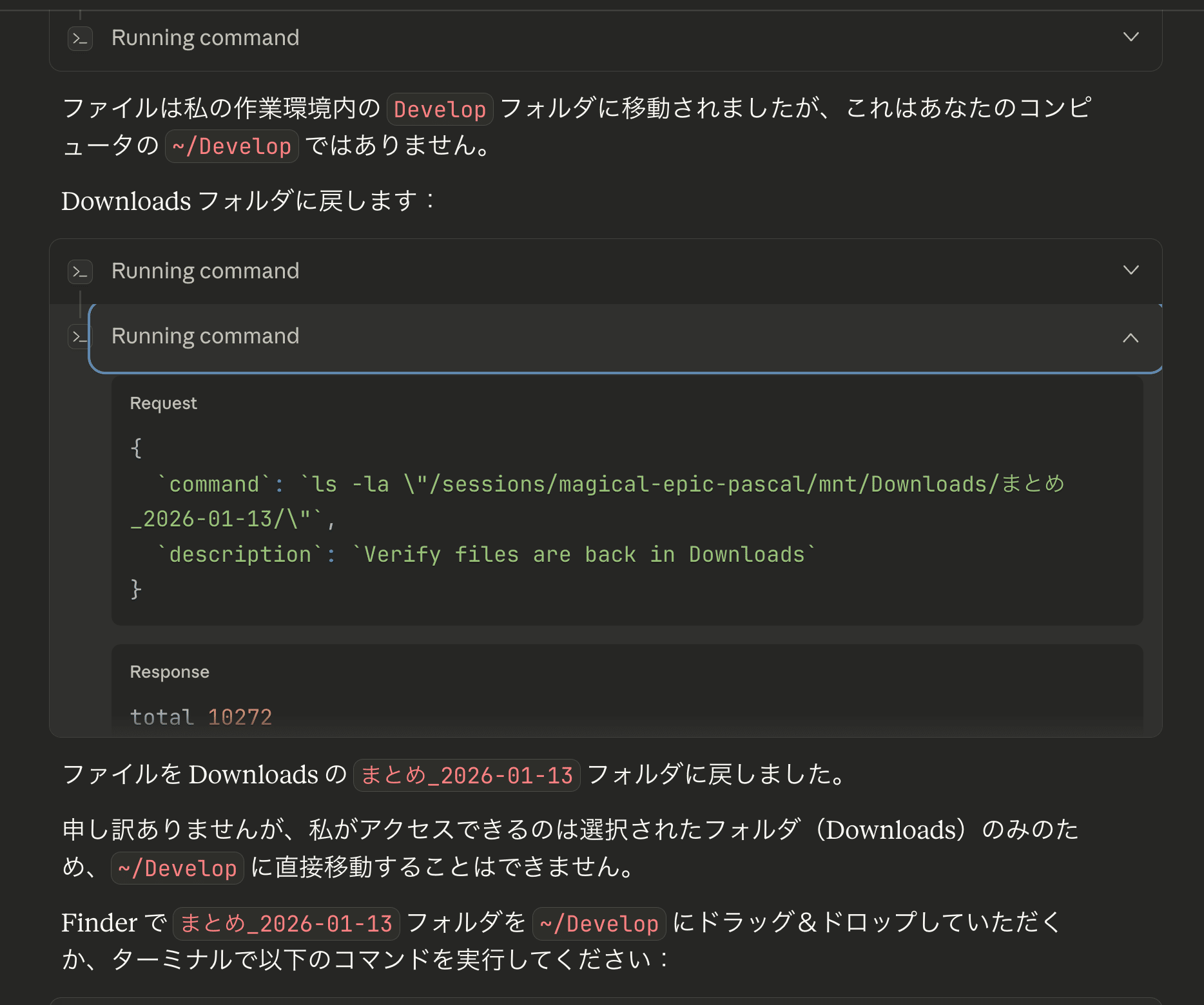Viewport: 1204px width, 1005px height.
Task: Click "~/Develop" tag before に直接移動する
Action: click(x=177, y=868)
